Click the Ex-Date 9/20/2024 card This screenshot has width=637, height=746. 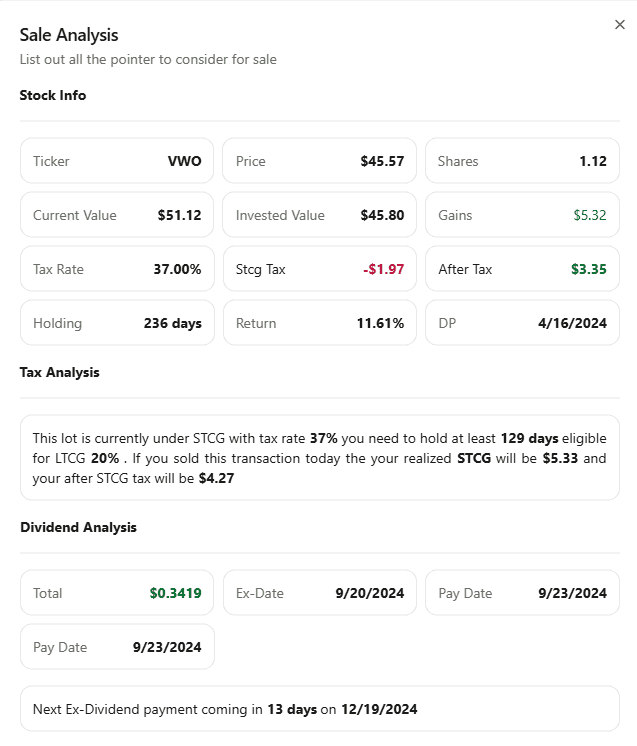(x=320, y=593)
